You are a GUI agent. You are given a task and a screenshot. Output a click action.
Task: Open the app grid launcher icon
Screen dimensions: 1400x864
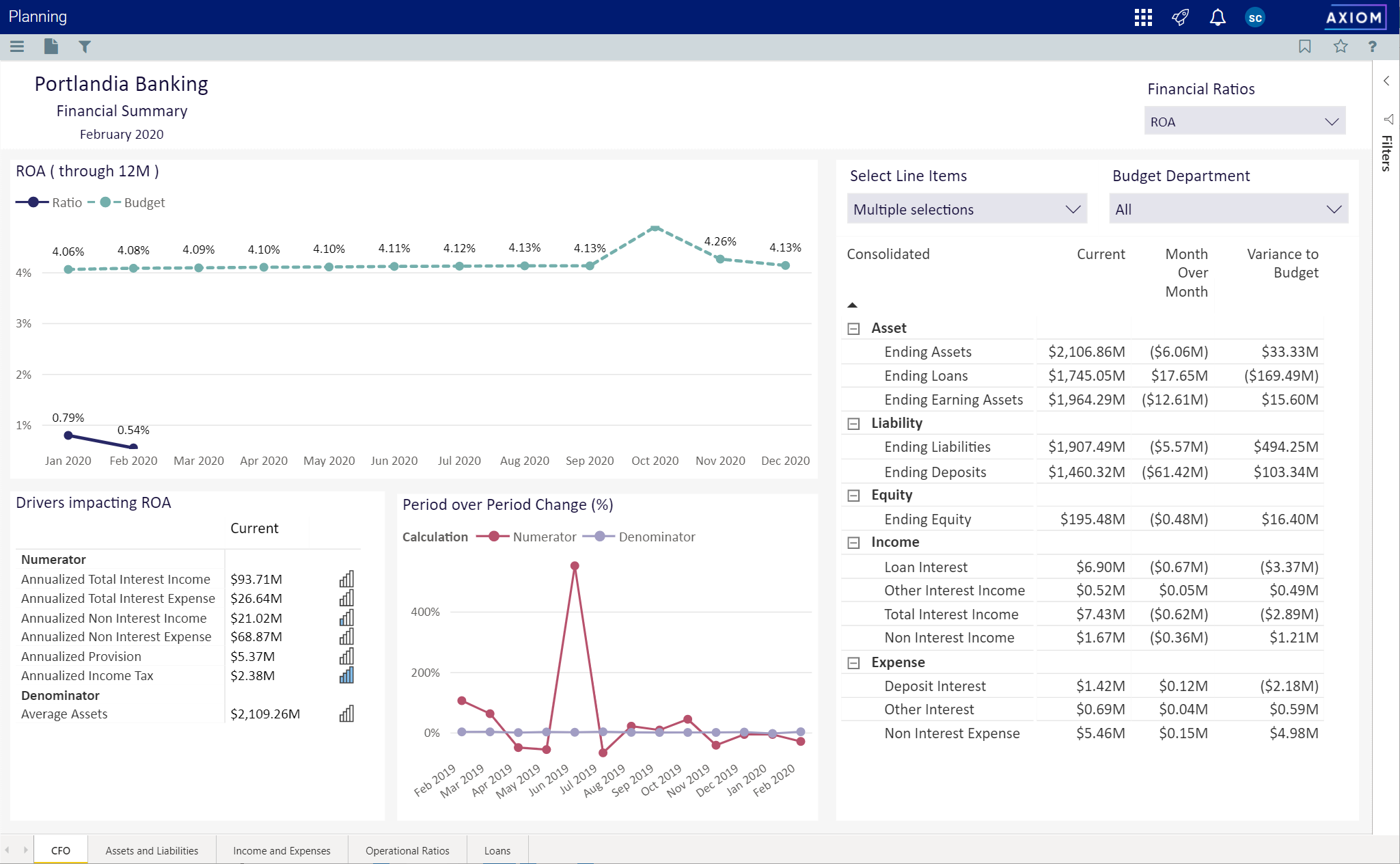[1143, 18]
